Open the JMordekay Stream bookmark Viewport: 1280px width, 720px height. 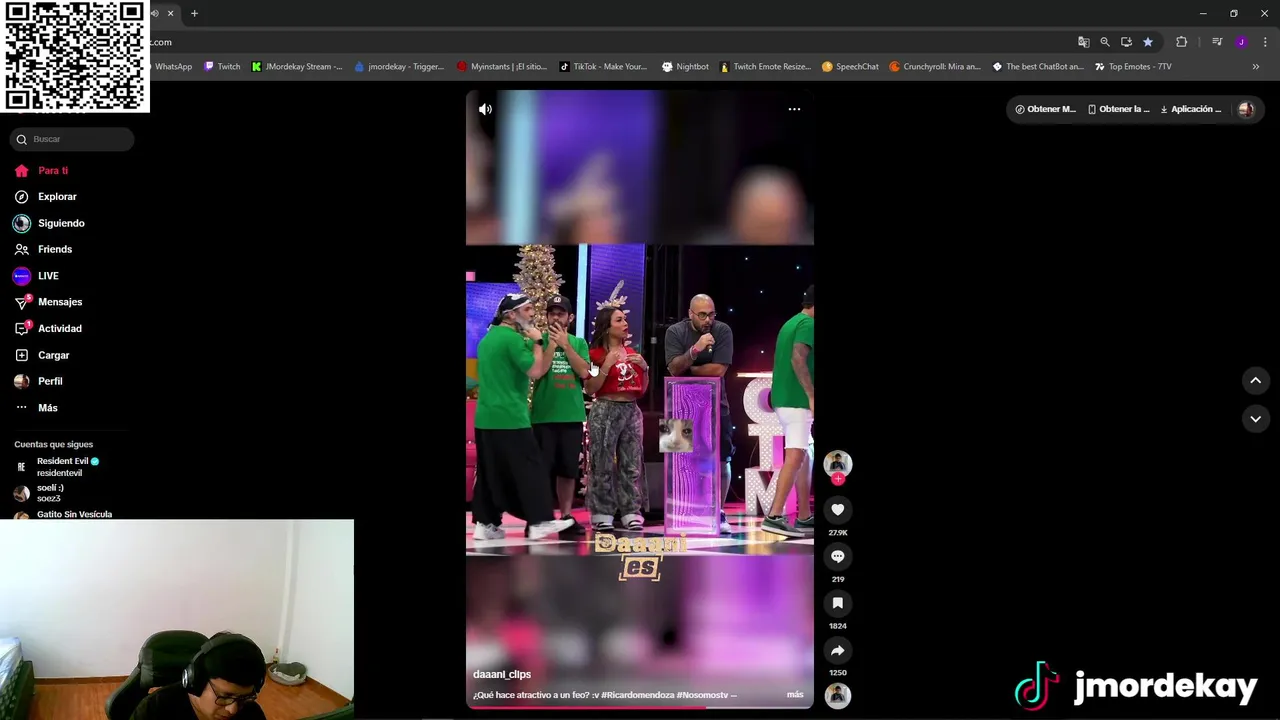[297, 67]
